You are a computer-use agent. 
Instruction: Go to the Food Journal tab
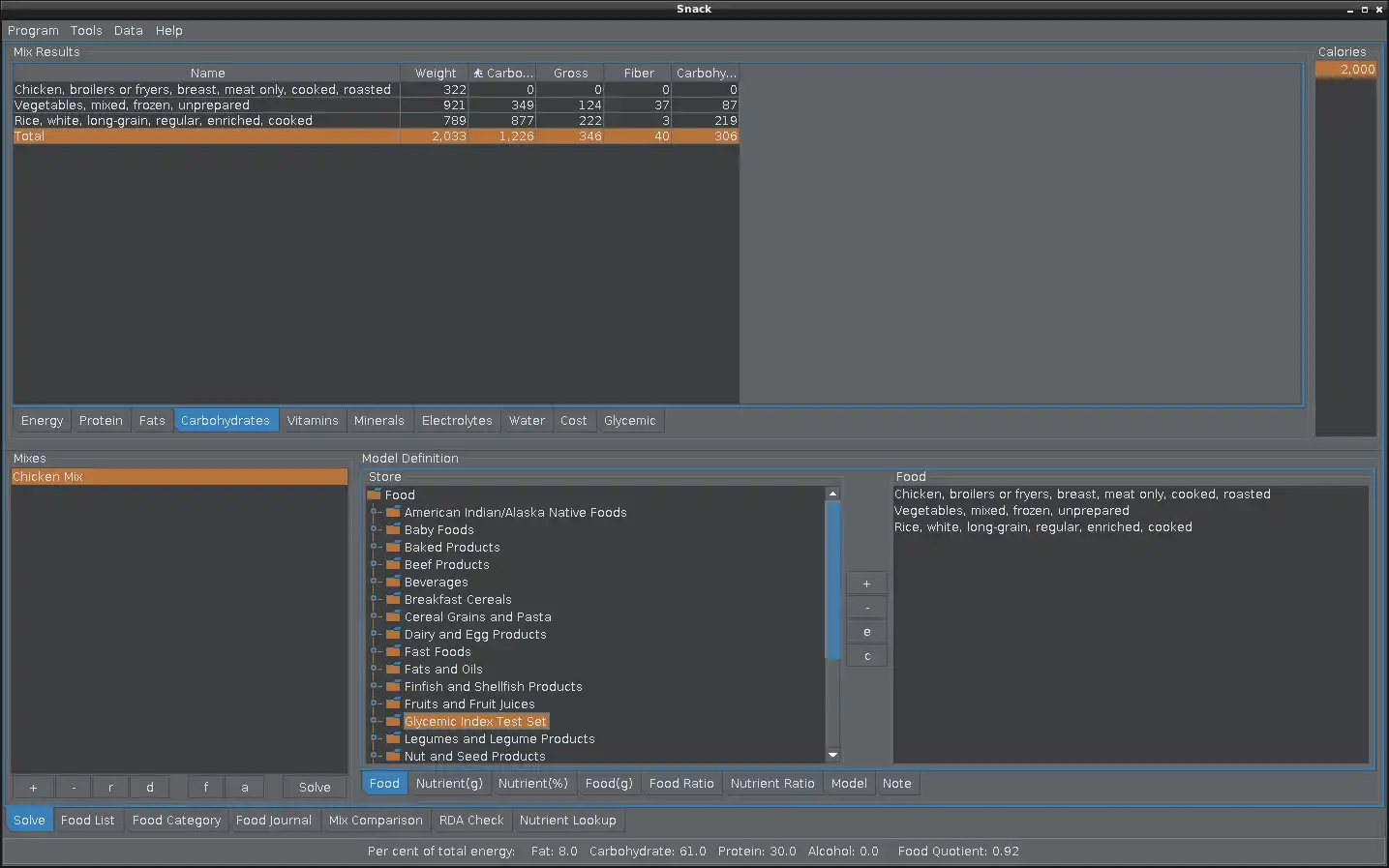click(x=273, y=821)
